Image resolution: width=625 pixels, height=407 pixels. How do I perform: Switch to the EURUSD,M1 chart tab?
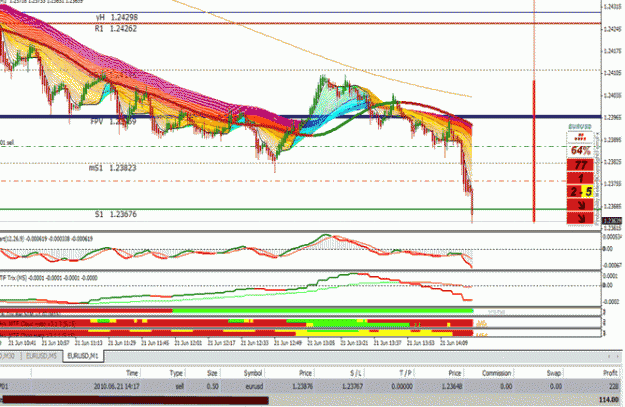click(83, 356)
